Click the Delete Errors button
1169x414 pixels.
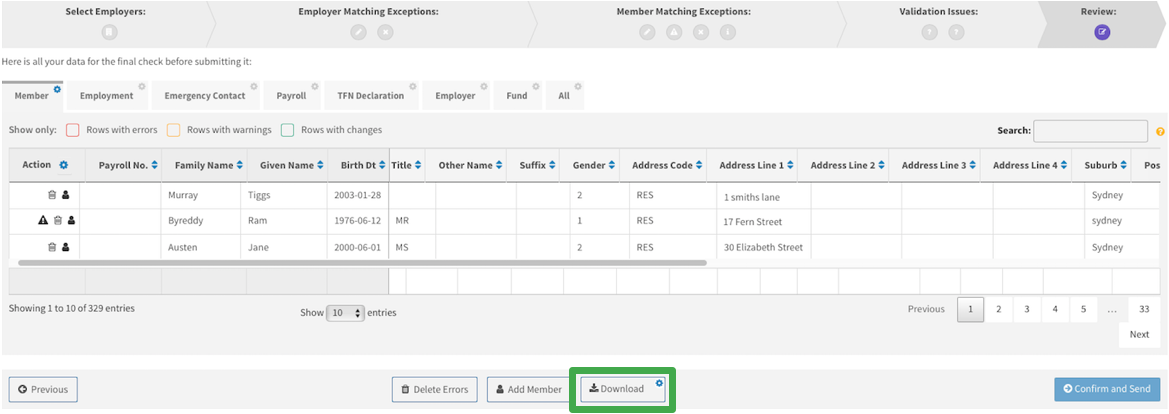pos(435,389)
